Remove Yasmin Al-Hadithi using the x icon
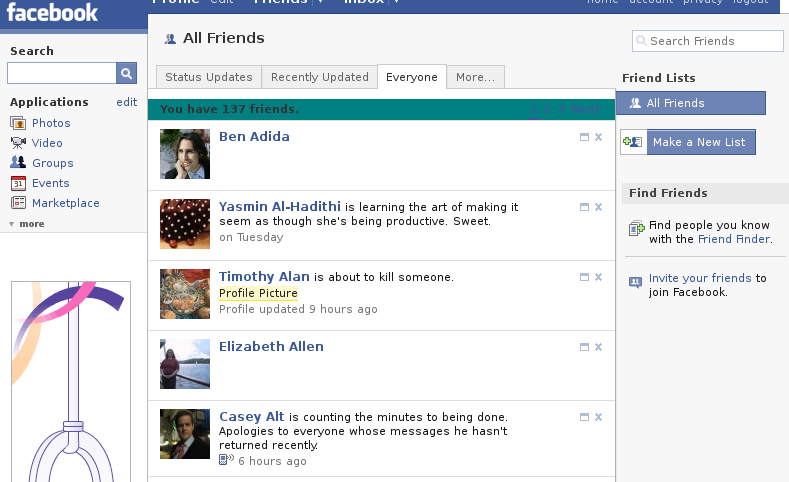This screenshot has width=789, height=482. (x=598, y=207)
